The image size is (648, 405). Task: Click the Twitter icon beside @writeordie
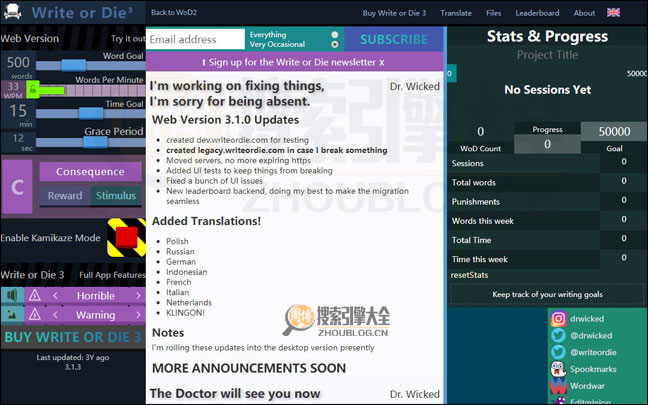pos(558,352)
